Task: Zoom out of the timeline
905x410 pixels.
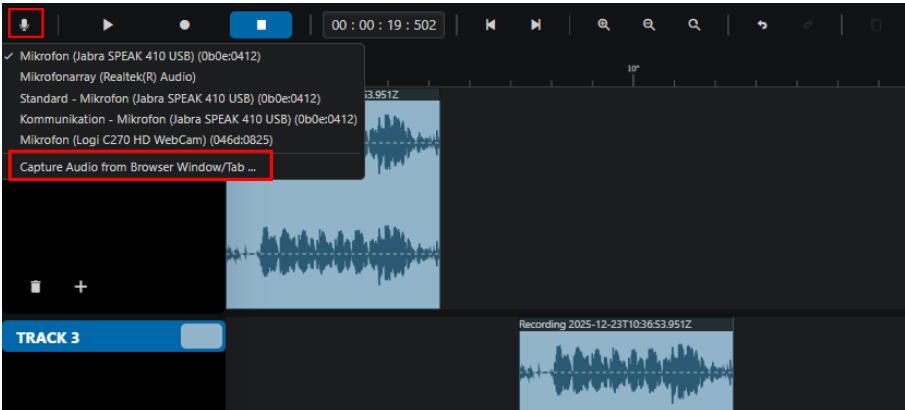Action: 649,25
